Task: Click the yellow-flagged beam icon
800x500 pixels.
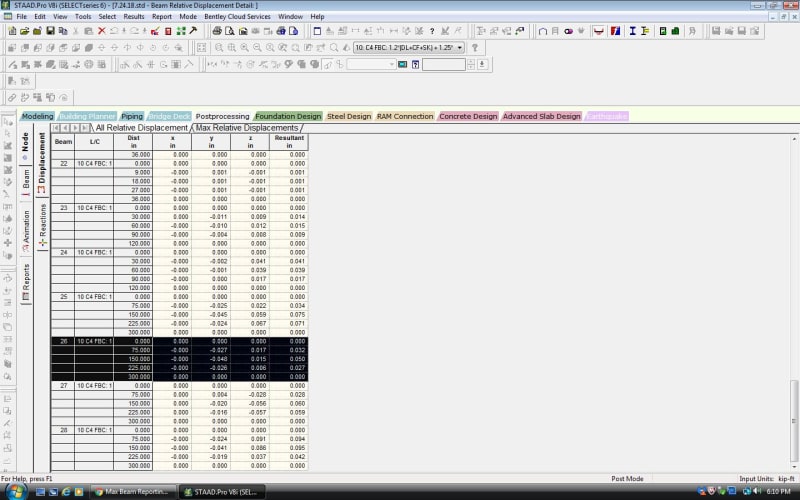Action: [645, 31]
